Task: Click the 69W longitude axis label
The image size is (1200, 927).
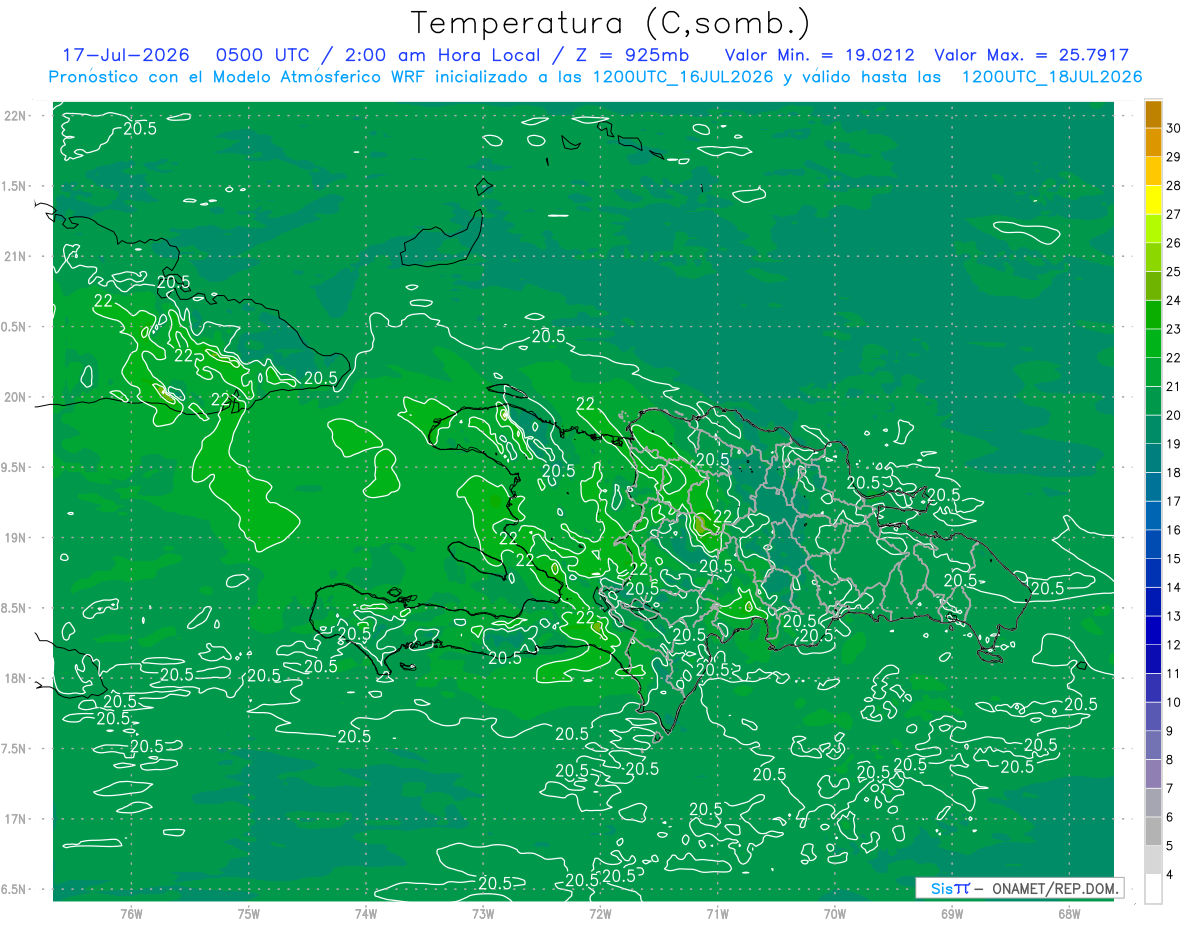Action: pyautogui.click(x=951, y=913)
